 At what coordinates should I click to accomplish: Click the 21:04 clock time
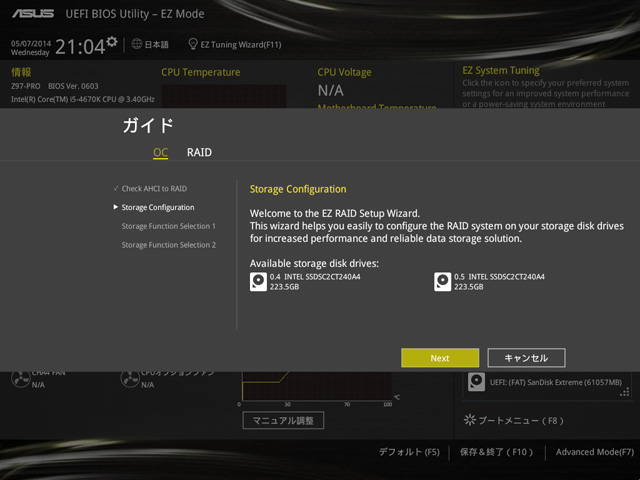(x=80, y=46)
